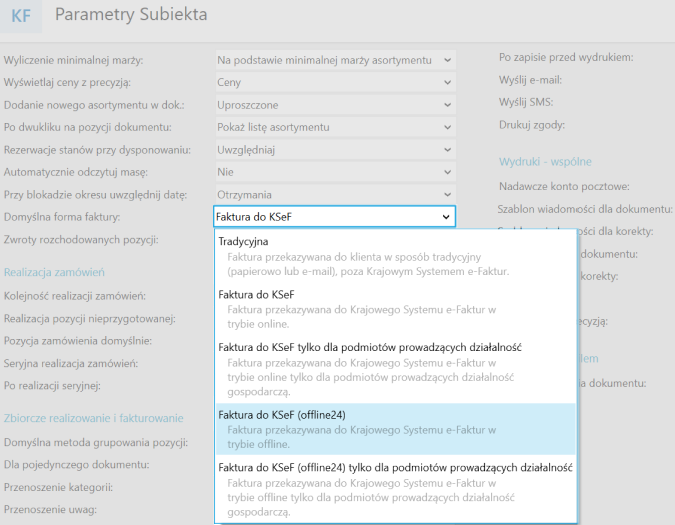Open Rezerwacje stanów przy dysponowaniu dropdown
This screenshot has height=525, width=675.
335,149
